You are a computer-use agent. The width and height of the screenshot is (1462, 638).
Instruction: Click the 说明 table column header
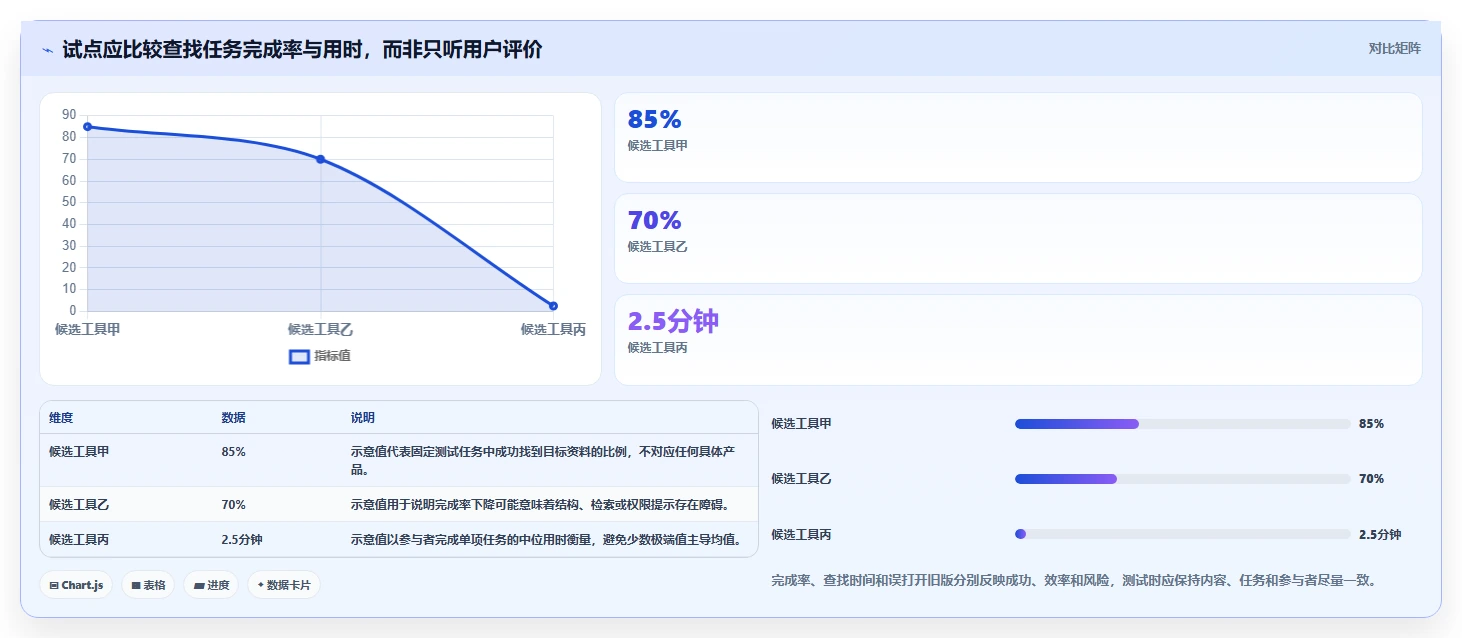click(x=363, y=418)
